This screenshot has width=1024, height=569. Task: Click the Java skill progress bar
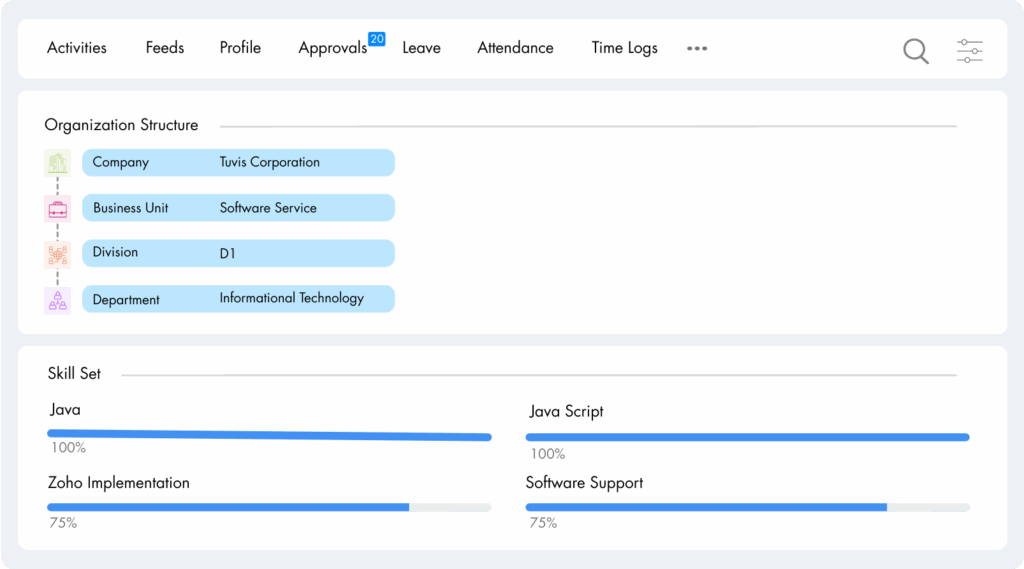click(x=269, y=435)
